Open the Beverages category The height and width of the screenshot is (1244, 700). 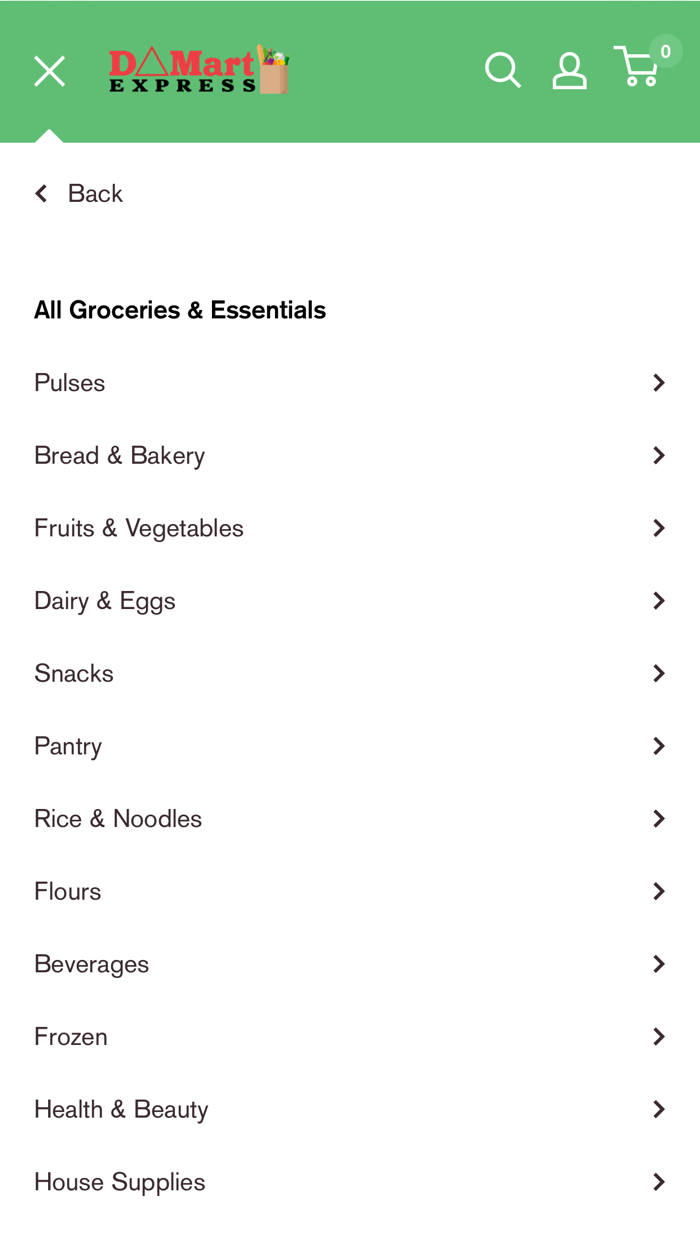(92, 964)
